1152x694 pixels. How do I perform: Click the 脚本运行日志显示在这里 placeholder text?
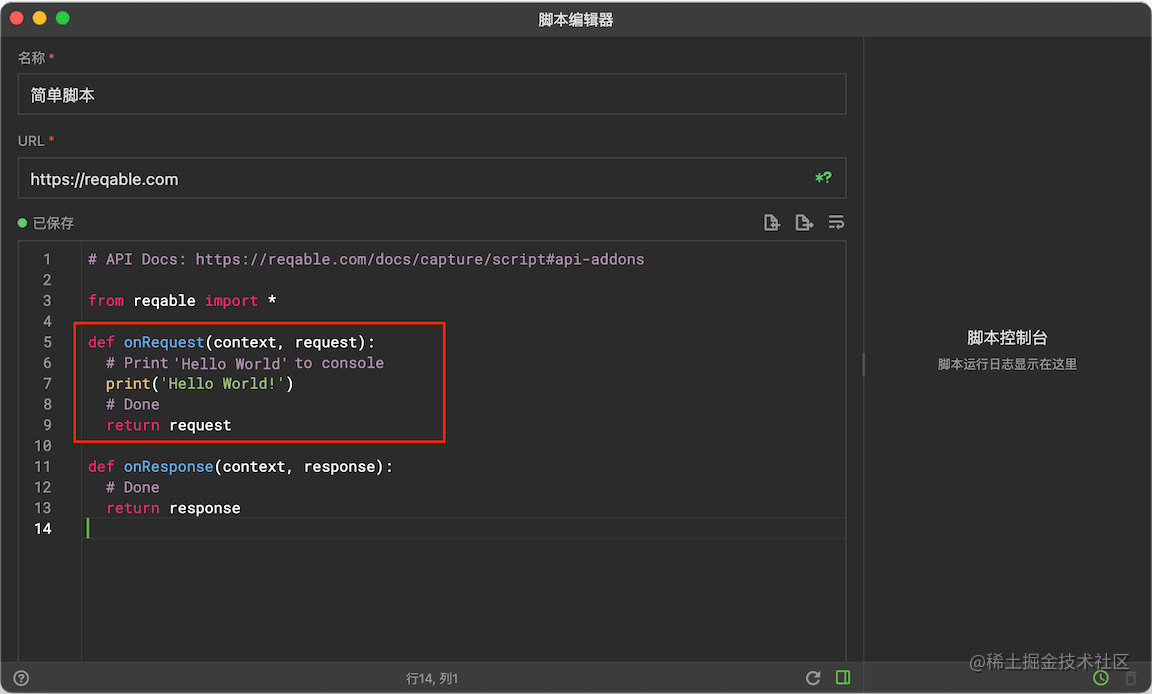tap(1007, 364)
